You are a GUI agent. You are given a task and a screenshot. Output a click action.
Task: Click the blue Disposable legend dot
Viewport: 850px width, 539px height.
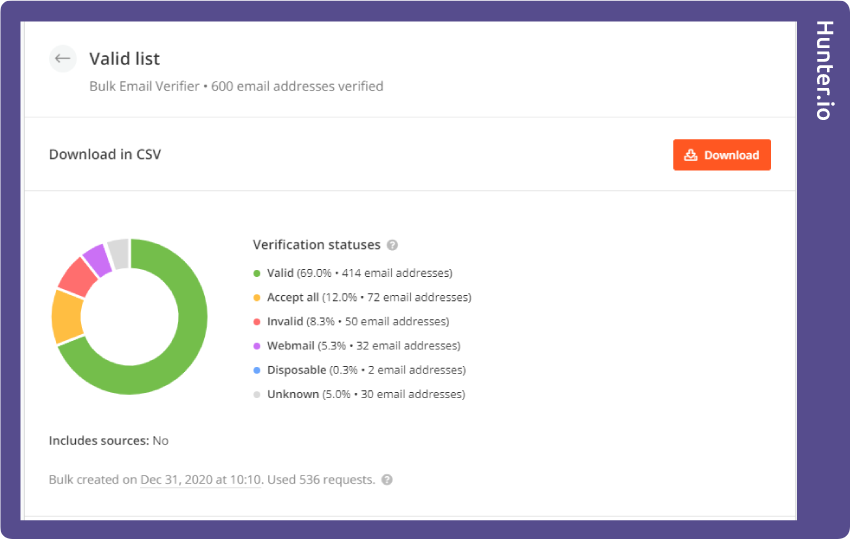coord(257,370)
